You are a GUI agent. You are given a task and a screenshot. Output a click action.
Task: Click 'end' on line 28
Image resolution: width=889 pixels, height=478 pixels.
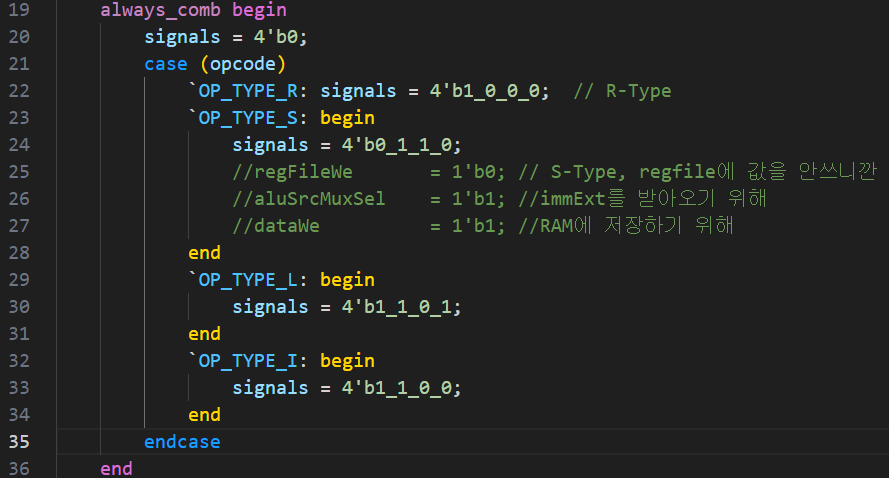[204, 253]
